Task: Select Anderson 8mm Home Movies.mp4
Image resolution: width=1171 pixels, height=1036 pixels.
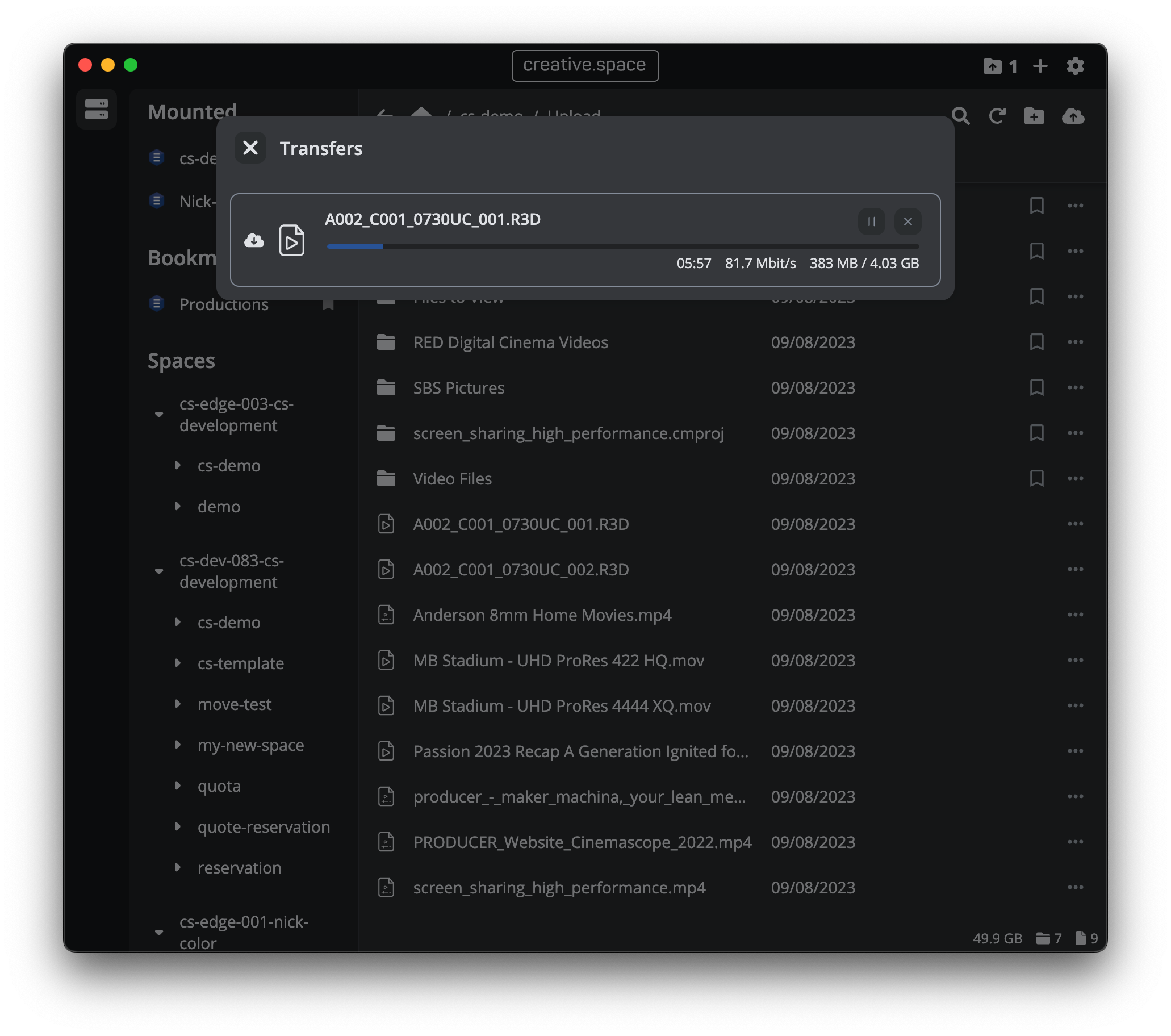Action: point(542,615)
